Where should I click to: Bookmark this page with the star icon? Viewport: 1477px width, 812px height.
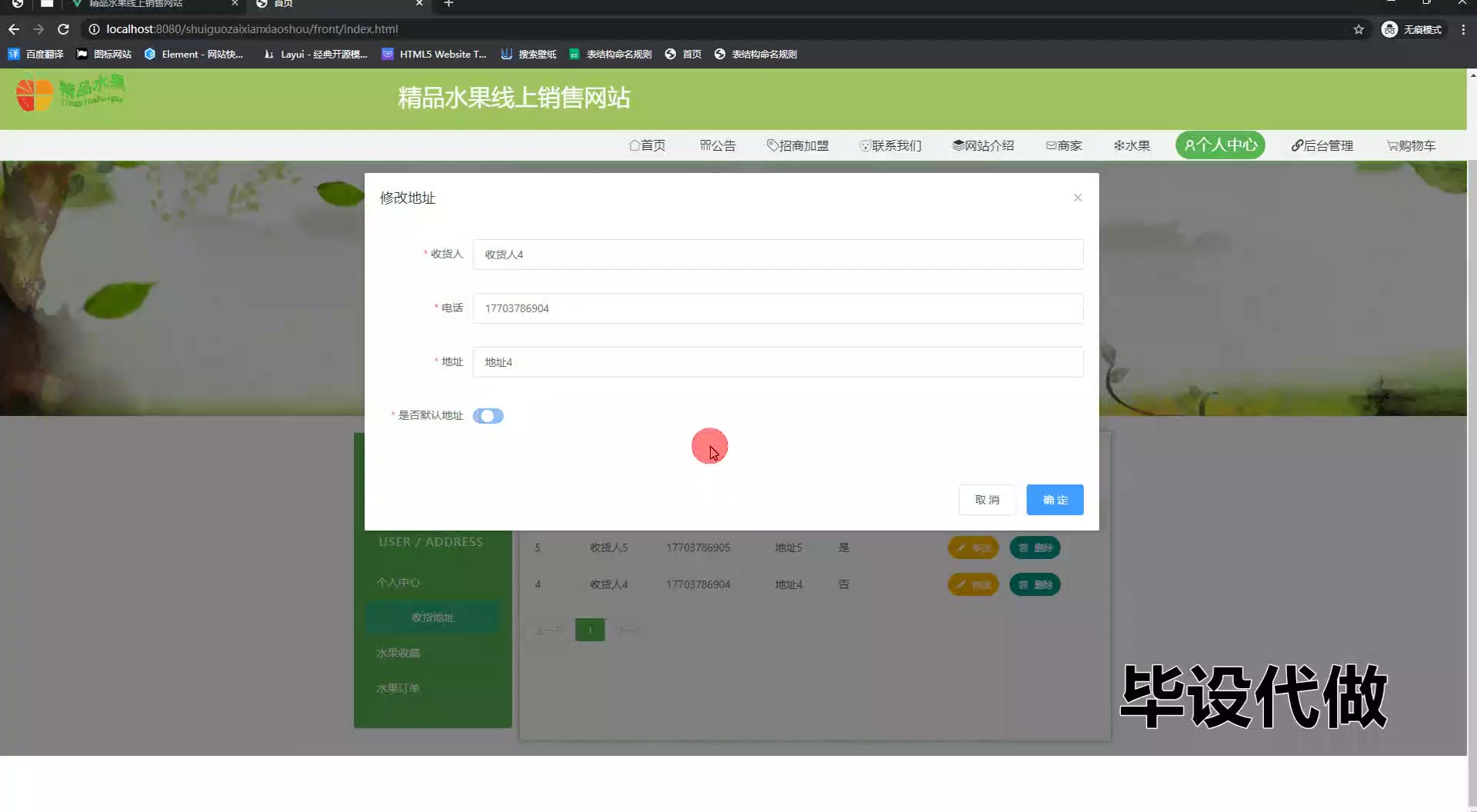click(x=1359, y=29)
